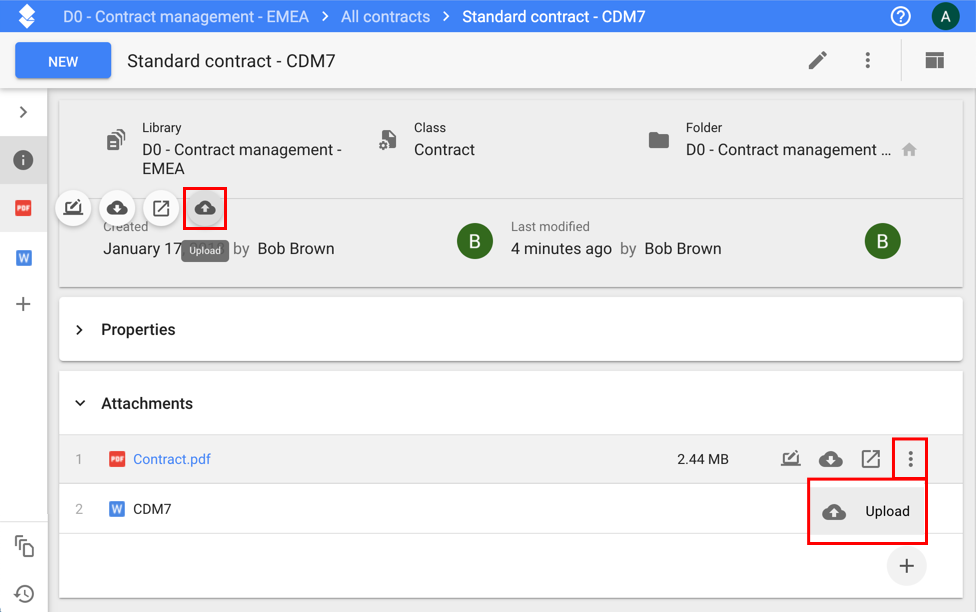Click PDF file icon of Contract.pdf

coord(116,459)
